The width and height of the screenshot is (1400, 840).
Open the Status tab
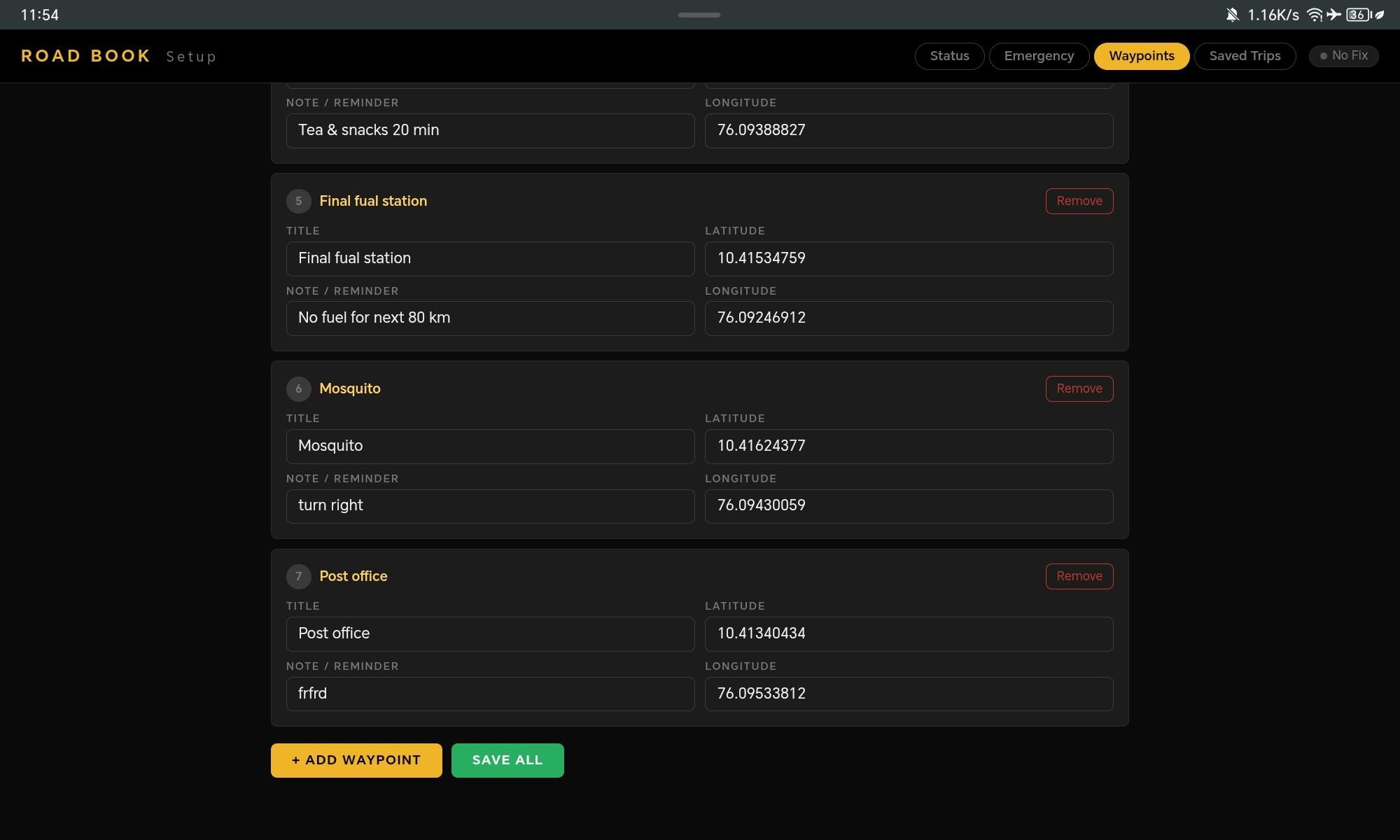coord(949,56)
